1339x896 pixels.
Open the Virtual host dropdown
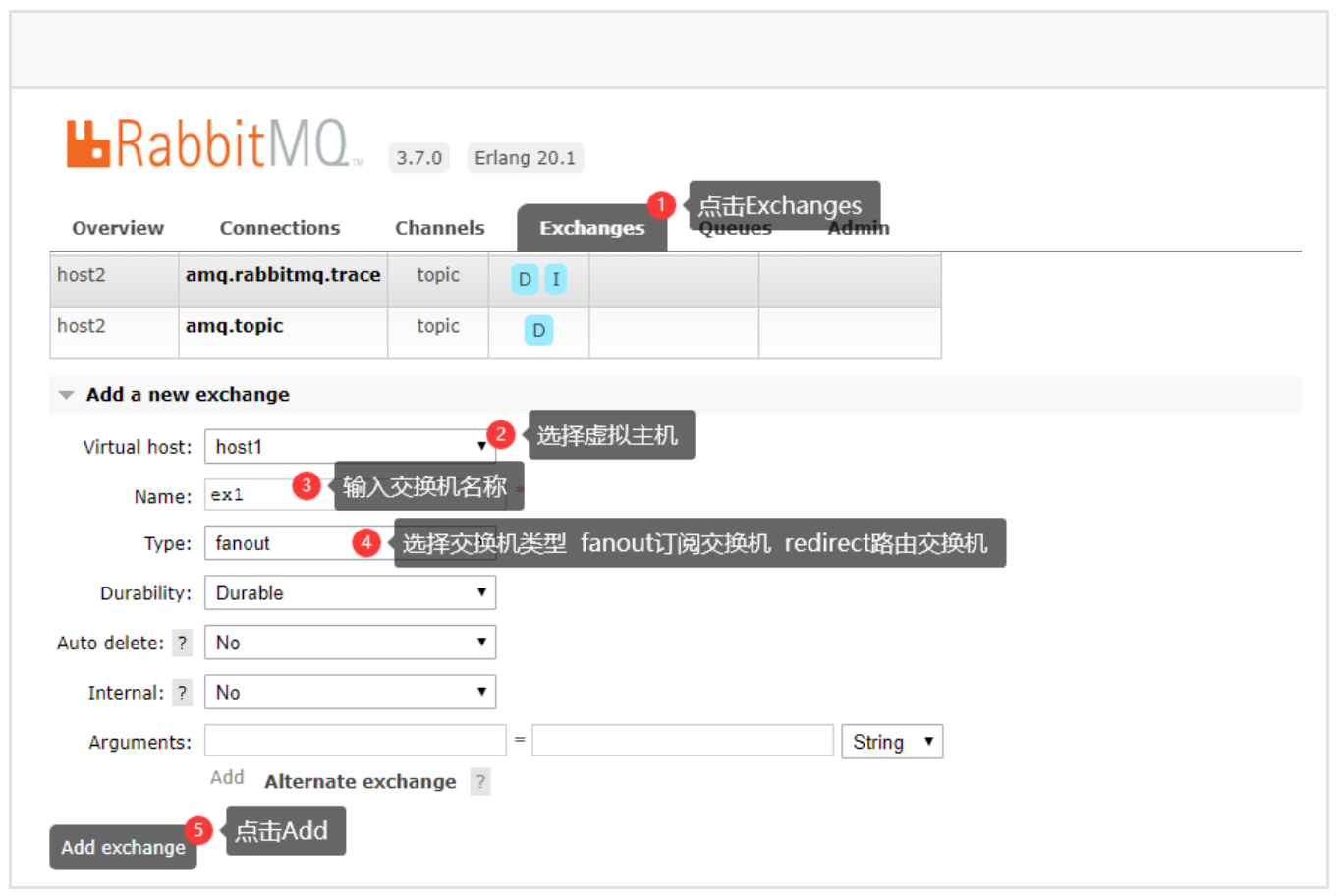point(349,447)
